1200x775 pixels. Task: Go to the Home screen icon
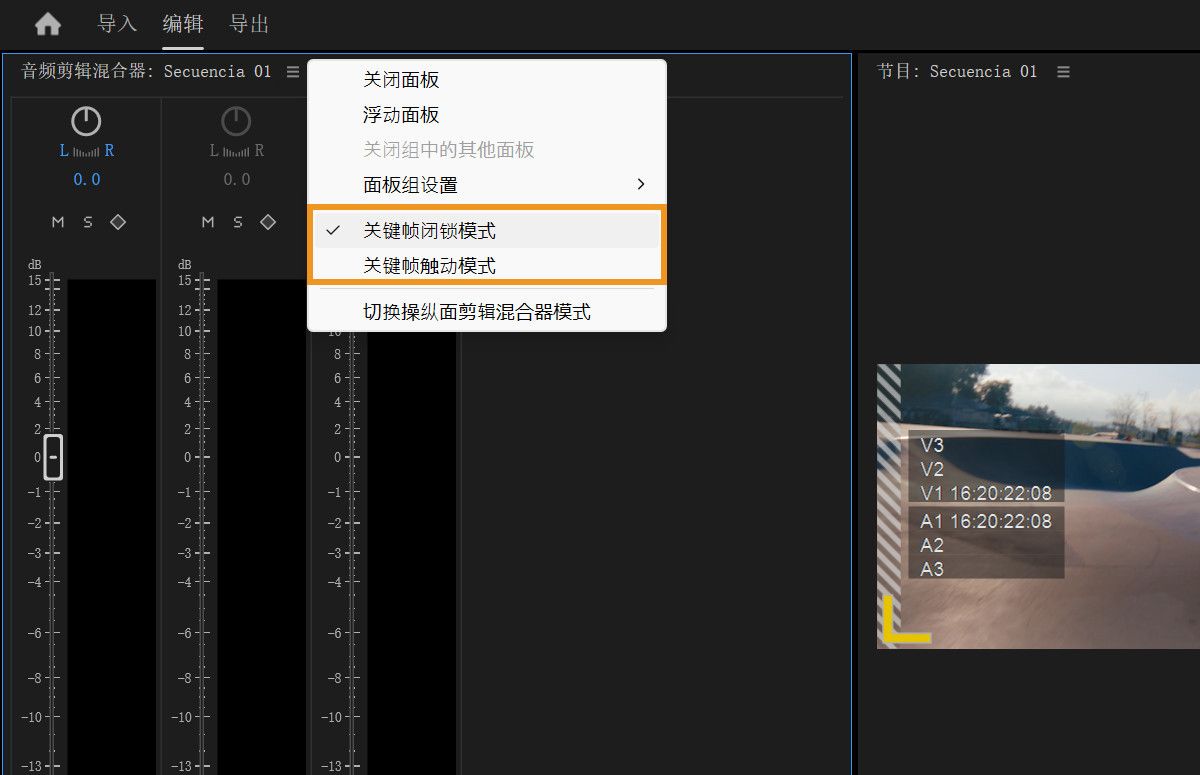click(x=47, y=24)
